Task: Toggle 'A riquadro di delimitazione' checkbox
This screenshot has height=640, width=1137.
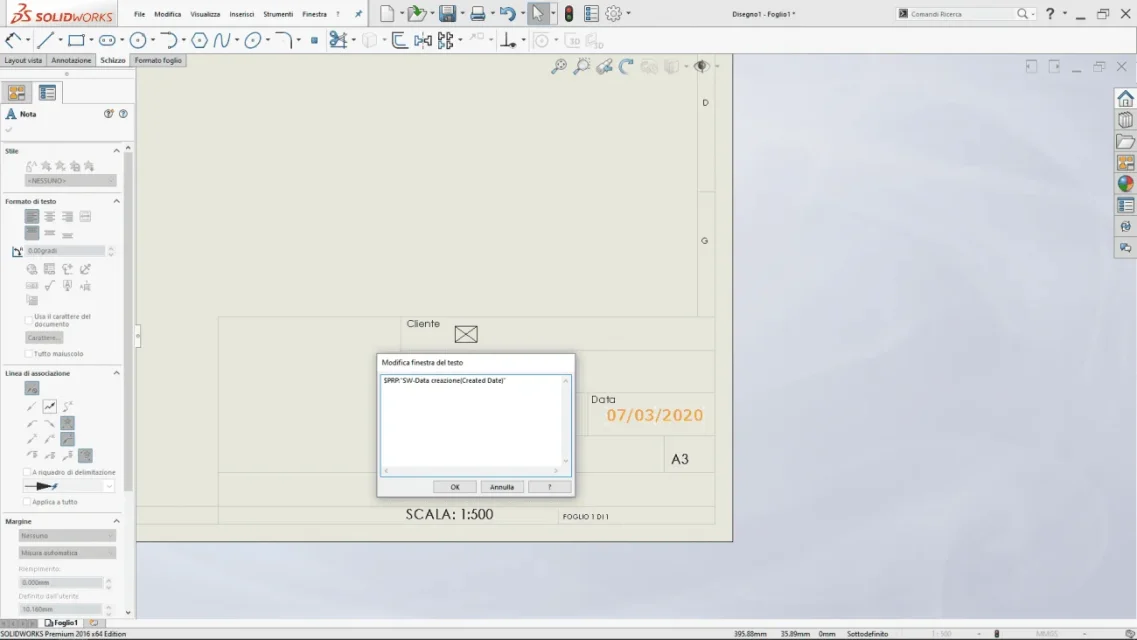Action: click(28, 472)
